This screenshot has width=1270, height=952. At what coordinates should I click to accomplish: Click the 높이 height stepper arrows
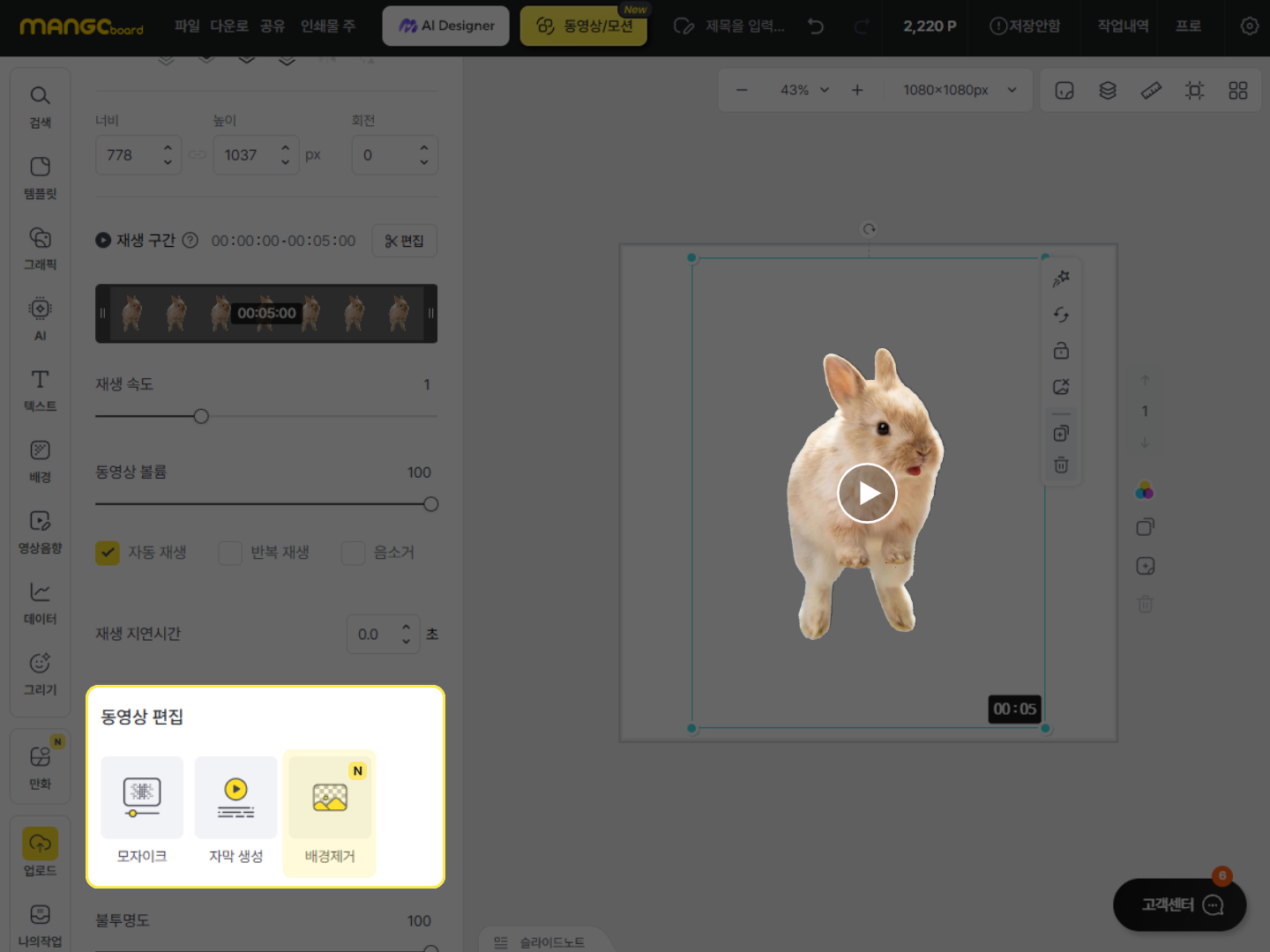point(285,155)
